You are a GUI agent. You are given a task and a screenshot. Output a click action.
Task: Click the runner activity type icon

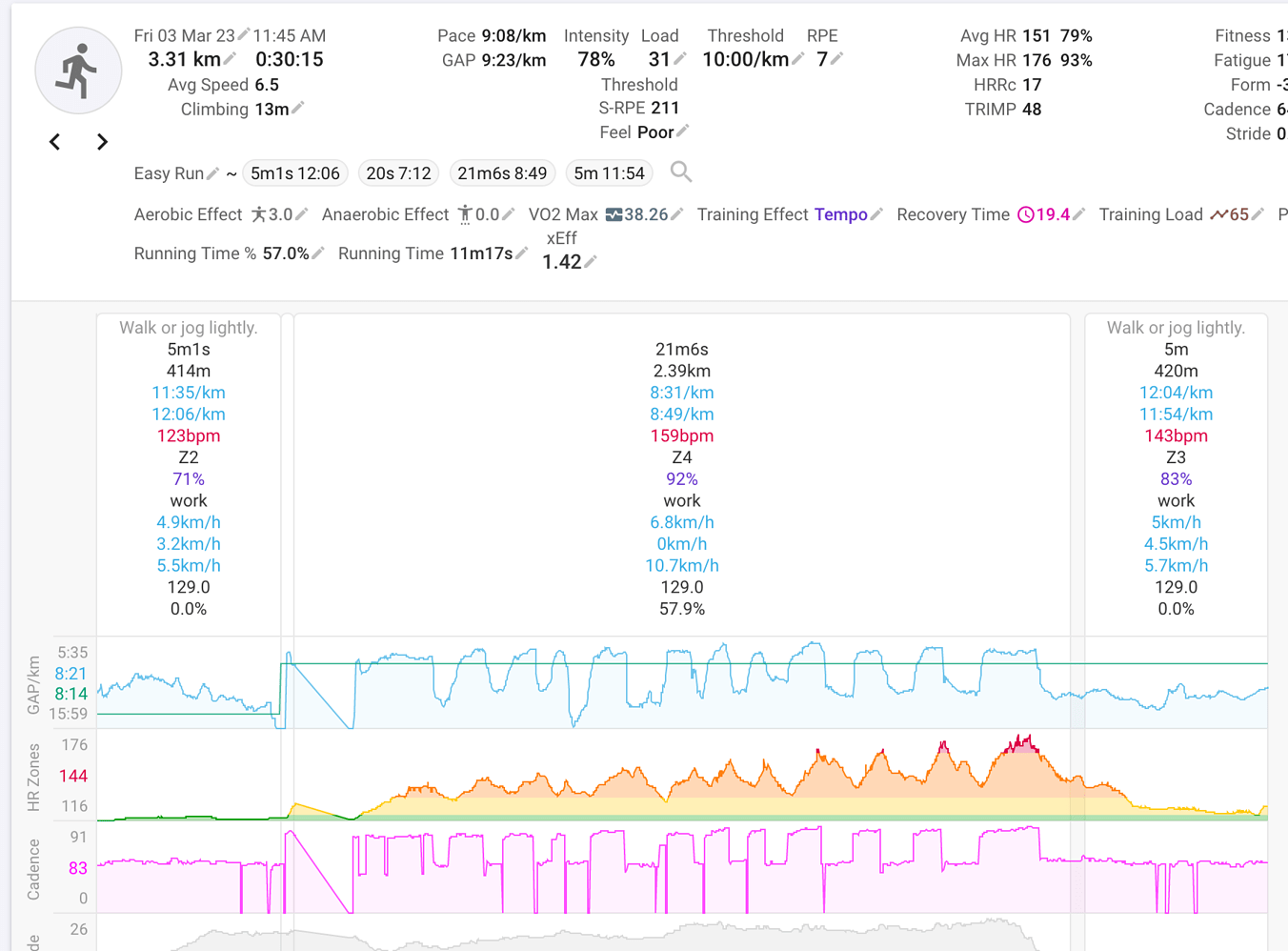tap(78, 70)
